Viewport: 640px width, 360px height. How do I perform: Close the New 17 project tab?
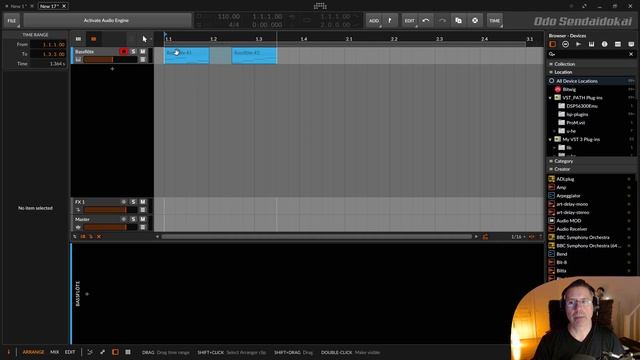tap(64, 6)
